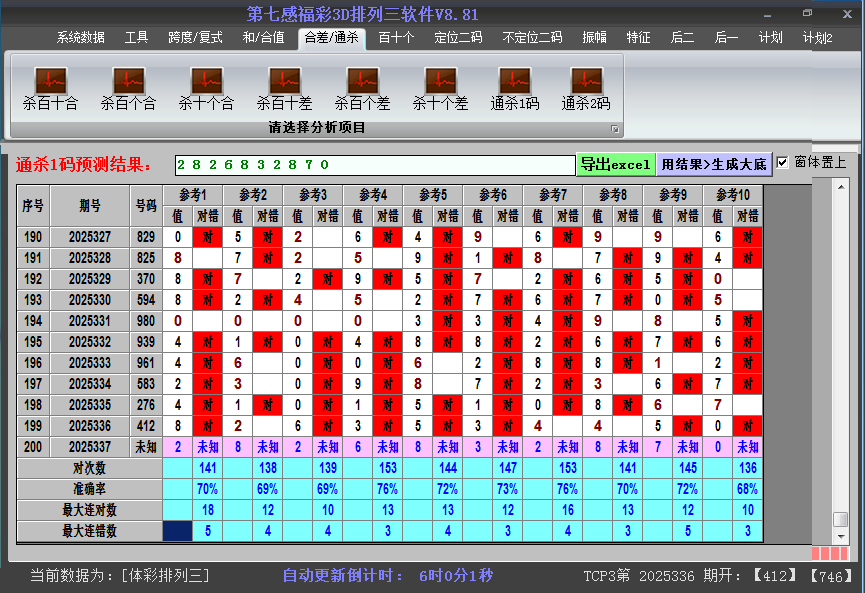Open the 通杀2码 analysis icon
Image resolution: width=865 pixels, height=593 pixels.
pyautogui.click(x=585, y=89)
